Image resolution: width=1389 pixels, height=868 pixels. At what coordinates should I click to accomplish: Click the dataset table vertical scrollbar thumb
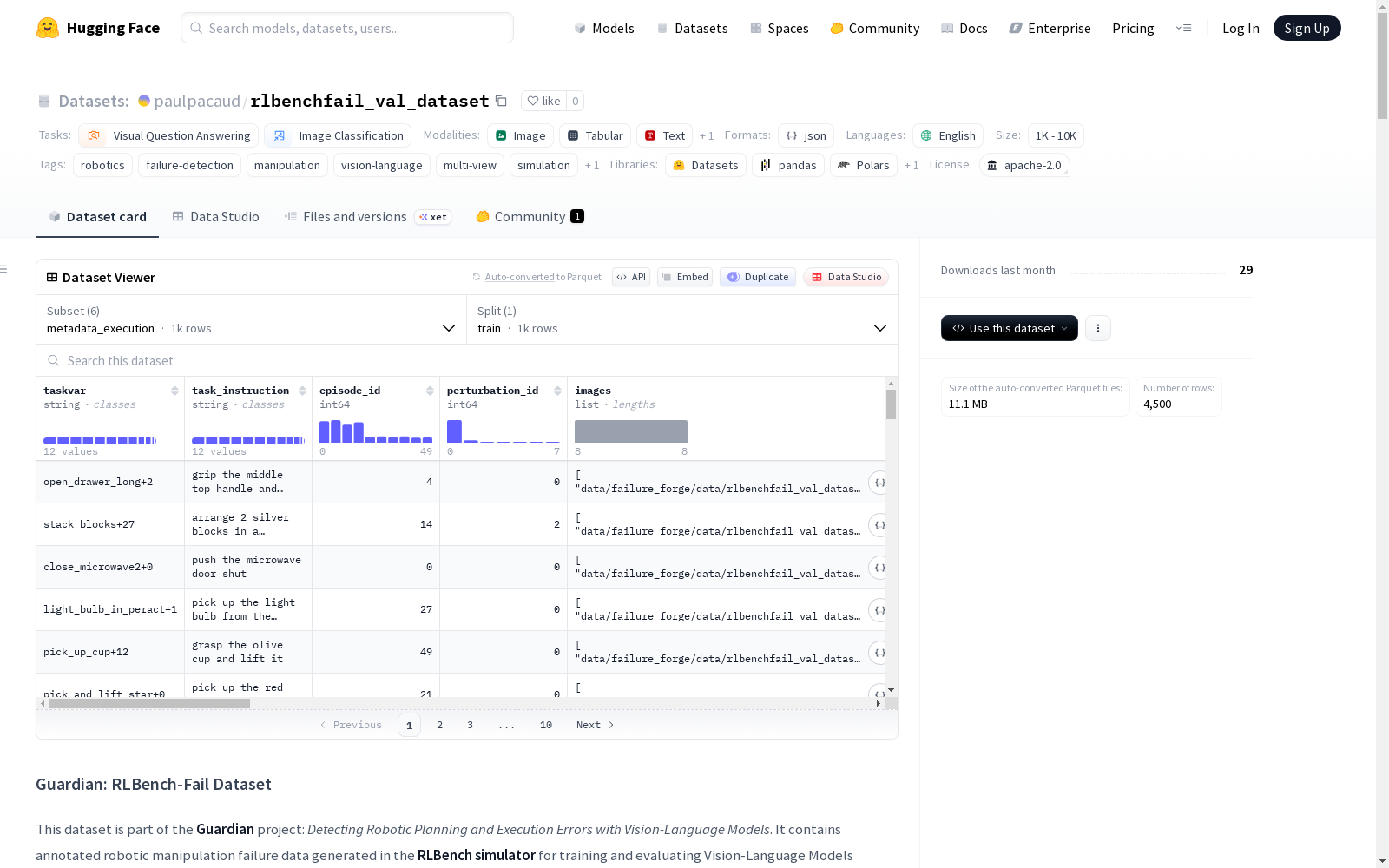tap(891, 404)
